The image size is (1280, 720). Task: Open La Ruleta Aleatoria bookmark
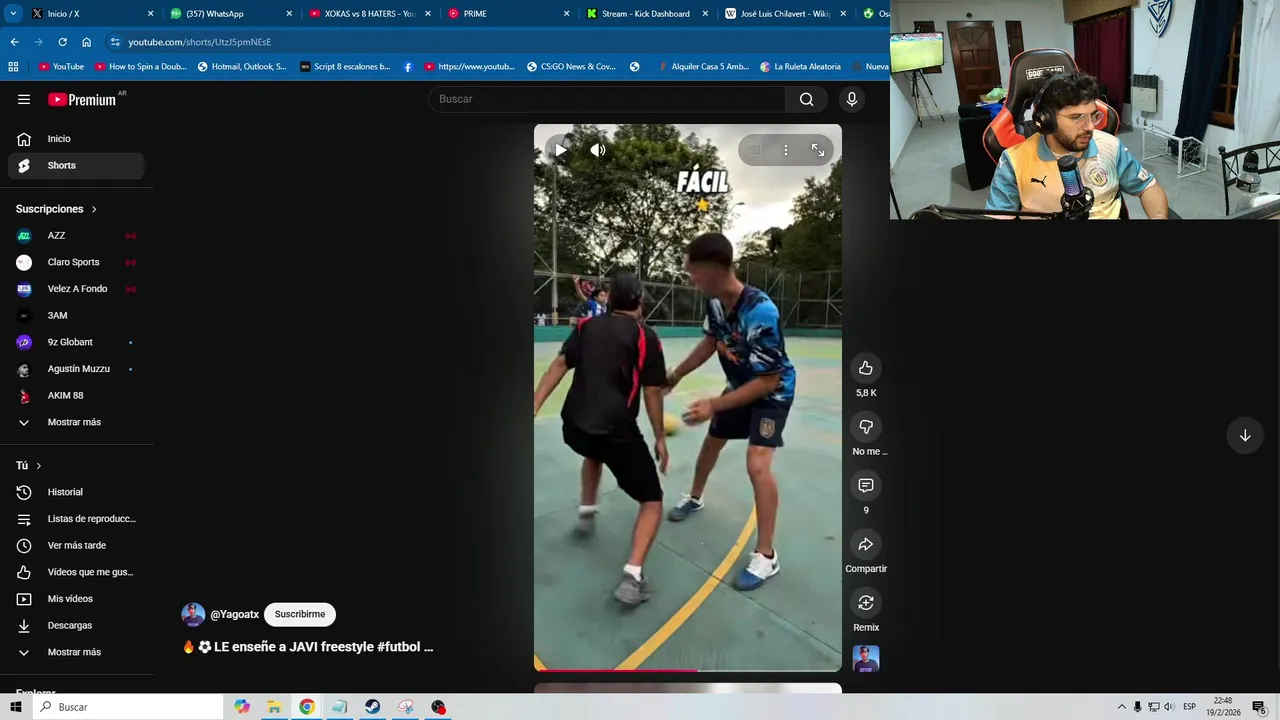800,67
